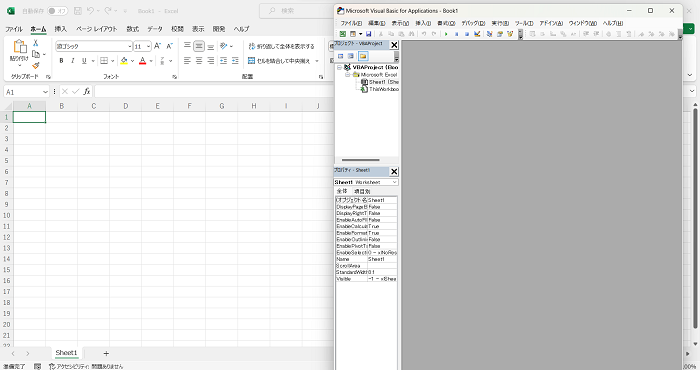This screenshot has height=370, width=700.
Task: Click the Excel search box
Action: (x=297, y=11)
